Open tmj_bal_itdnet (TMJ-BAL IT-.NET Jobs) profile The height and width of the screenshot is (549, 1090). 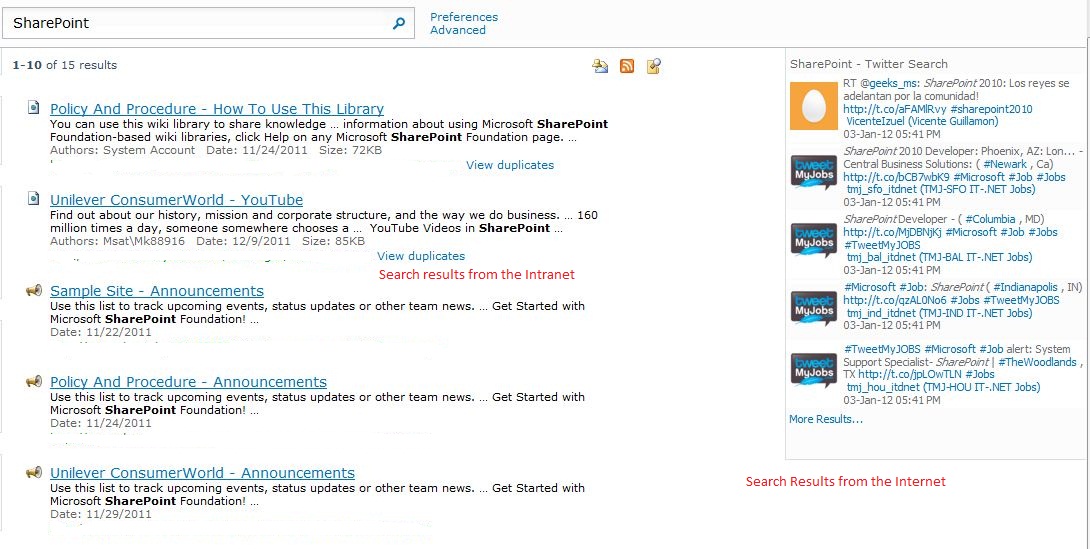click(939, 257)
